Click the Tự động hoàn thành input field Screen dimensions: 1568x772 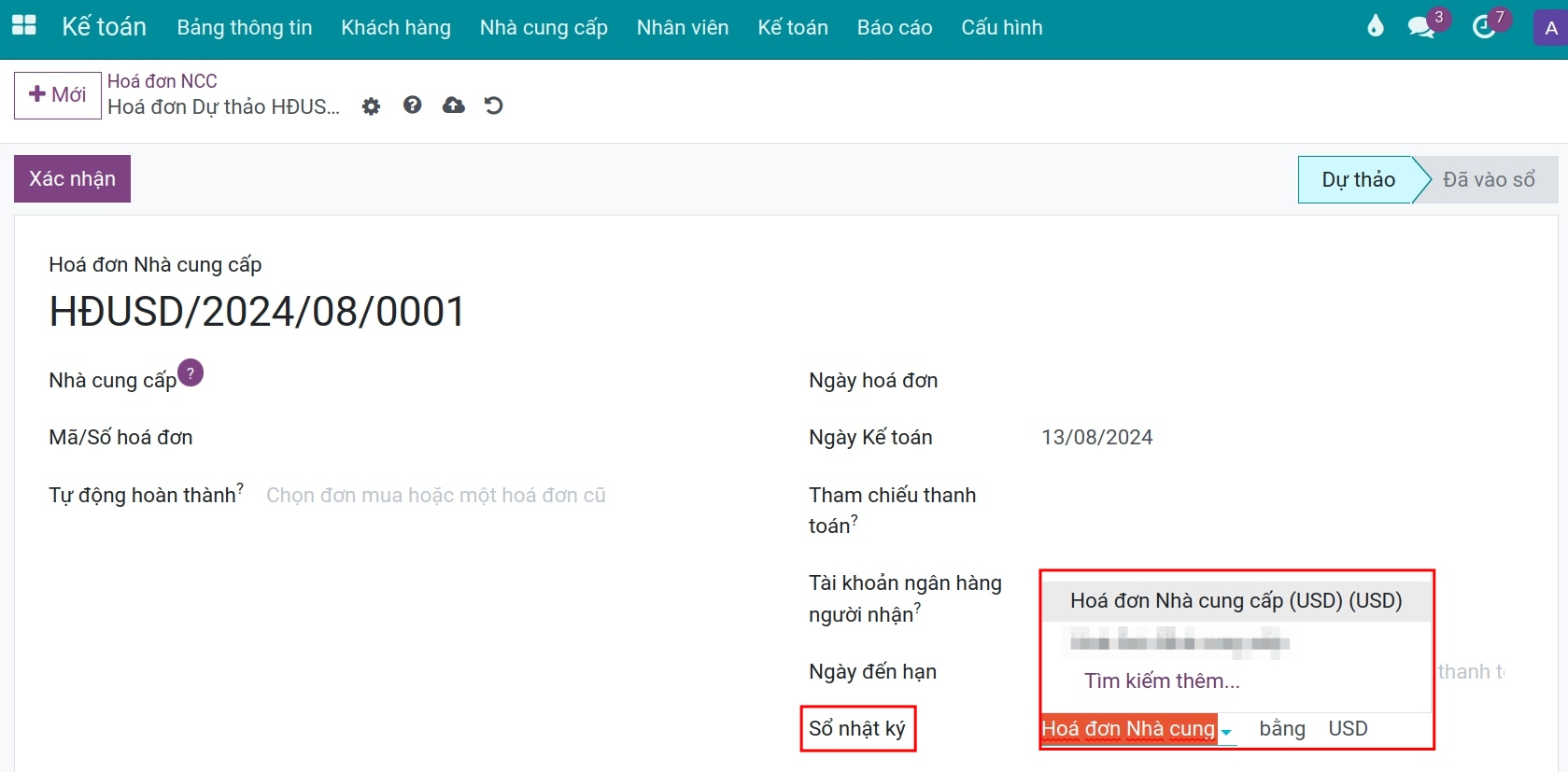click(436, 496)
